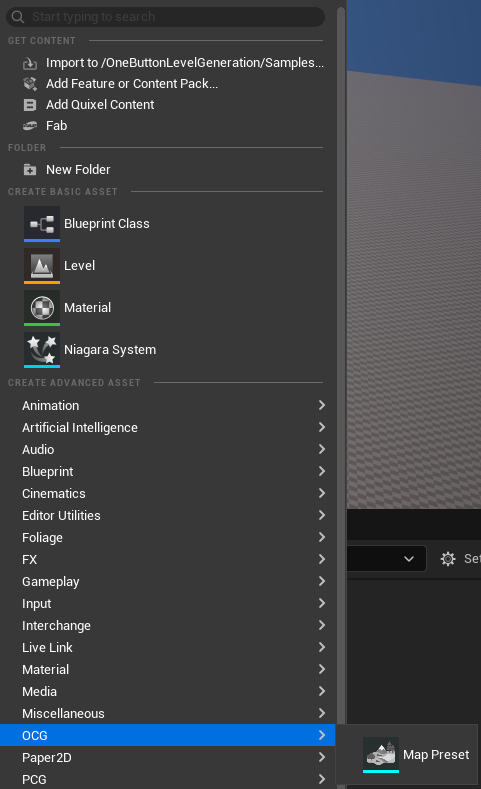This screenshot has width=481, height=789.
Task: Create a basic Material asset
Action: tap(88, 307)
